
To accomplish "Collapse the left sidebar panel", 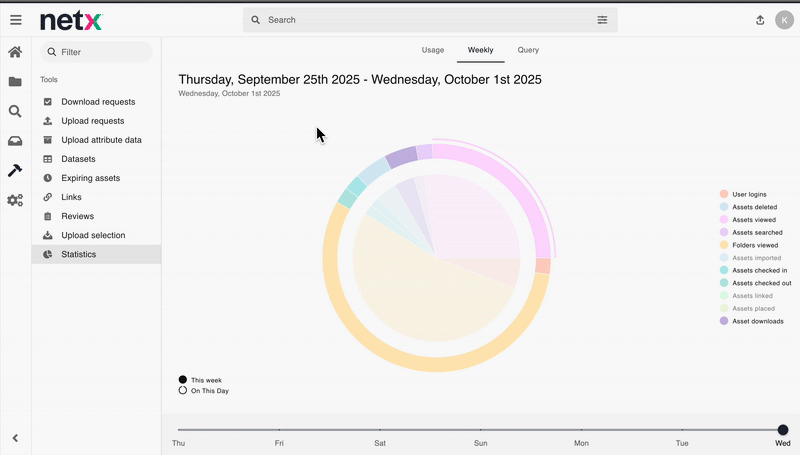I will tap(15, 438).
